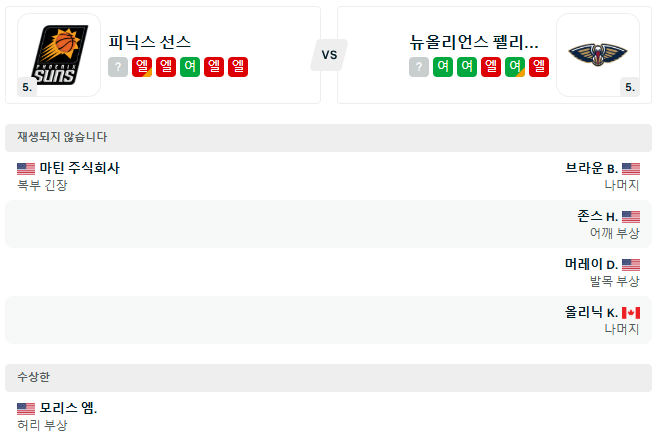This screenshot has width=659, height=440.
Task: Click the Phoenix Suns team logo
Action: (59, 54)
